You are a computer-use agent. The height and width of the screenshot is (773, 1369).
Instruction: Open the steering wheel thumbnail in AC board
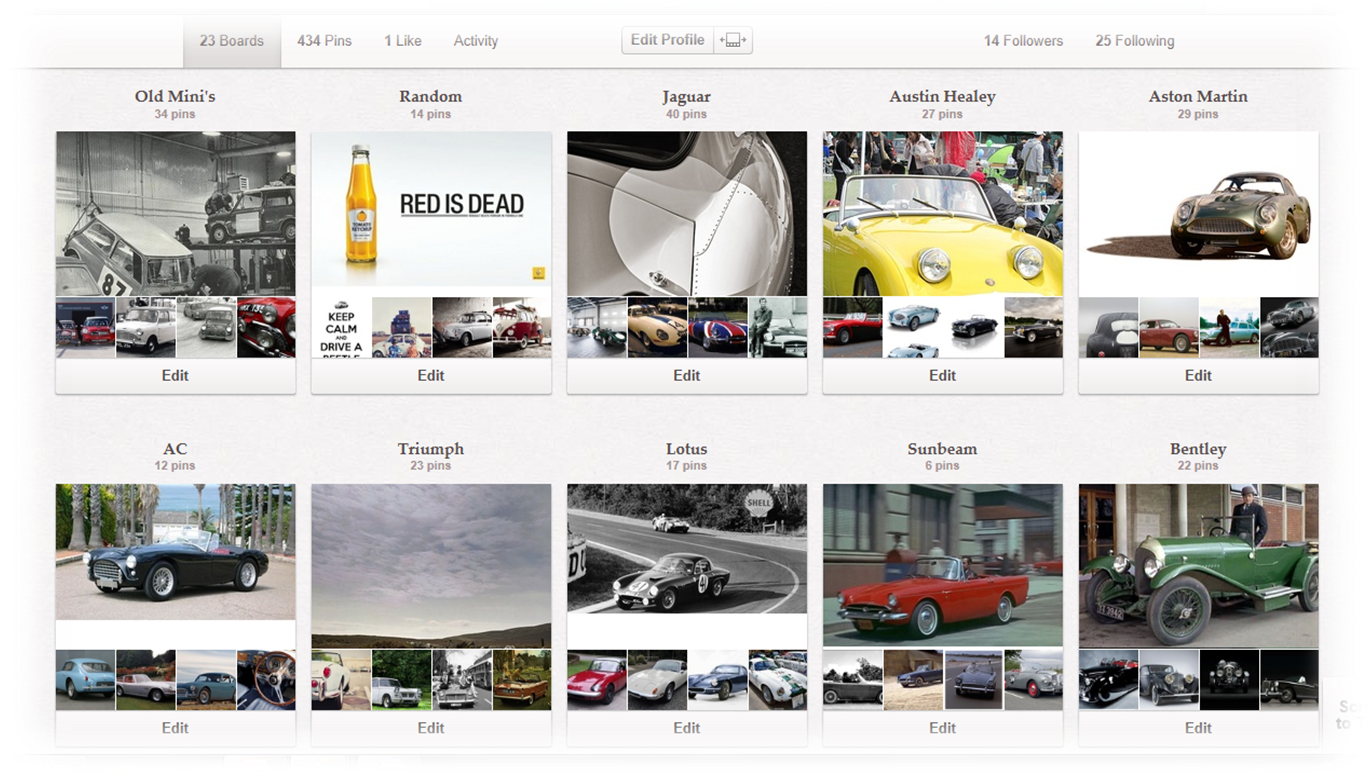(266, 680)
